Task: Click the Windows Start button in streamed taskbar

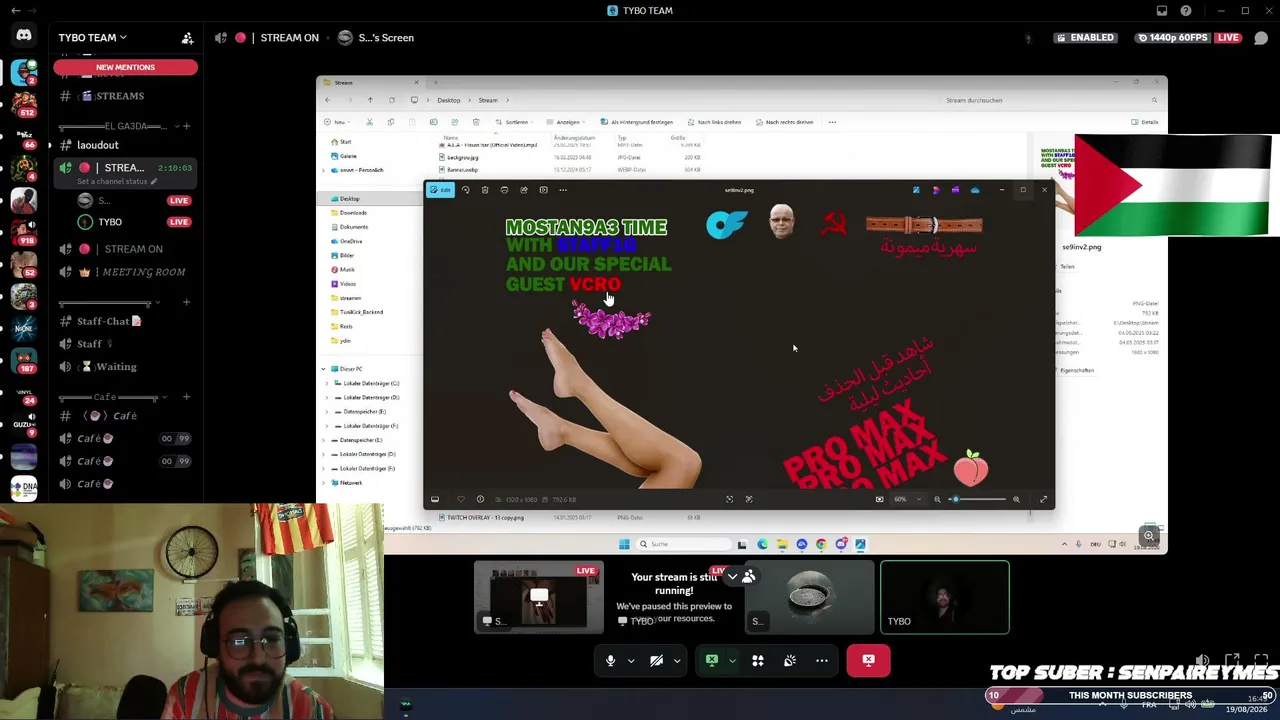Action: pos(624,544)
